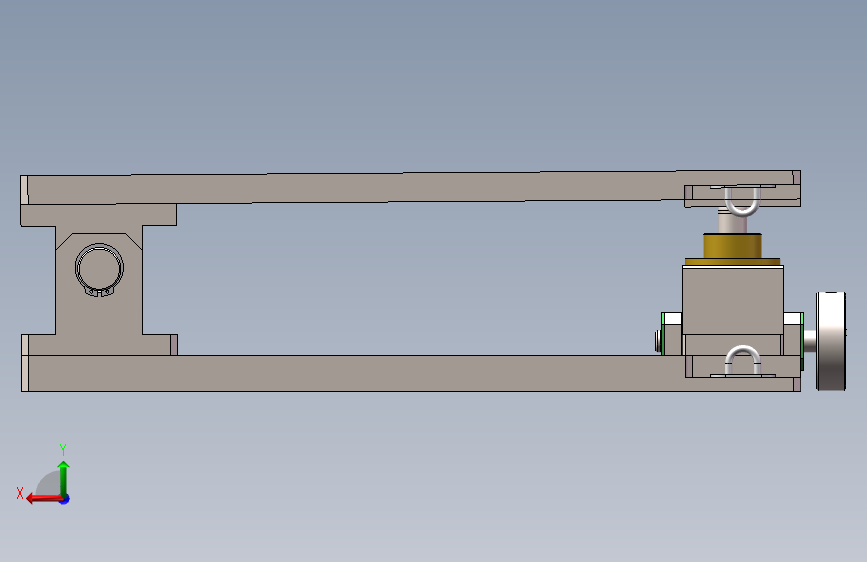The image size is (867, 562).
Task: Select the brass bushing above the gray housing
Action: pos(733,249)
